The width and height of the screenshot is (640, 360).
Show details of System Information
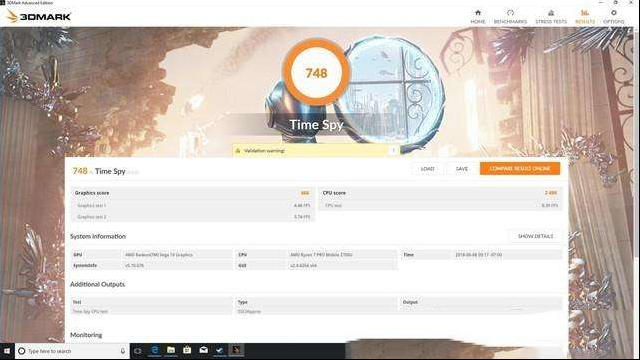pyautogui.click(x=535, y=236)
